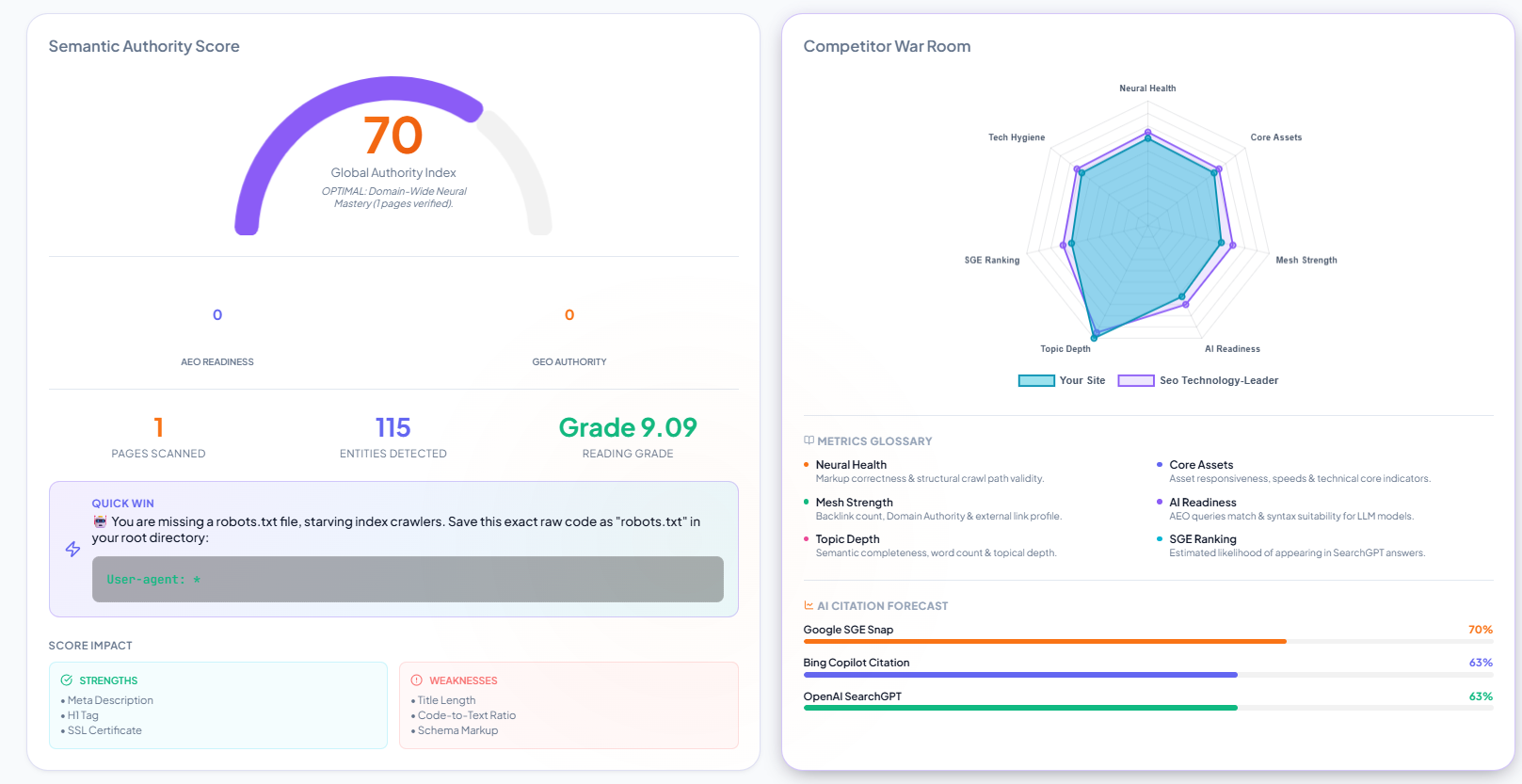
Task: Click the AI Citation Forecast chart icon
Action: (809, 605)
